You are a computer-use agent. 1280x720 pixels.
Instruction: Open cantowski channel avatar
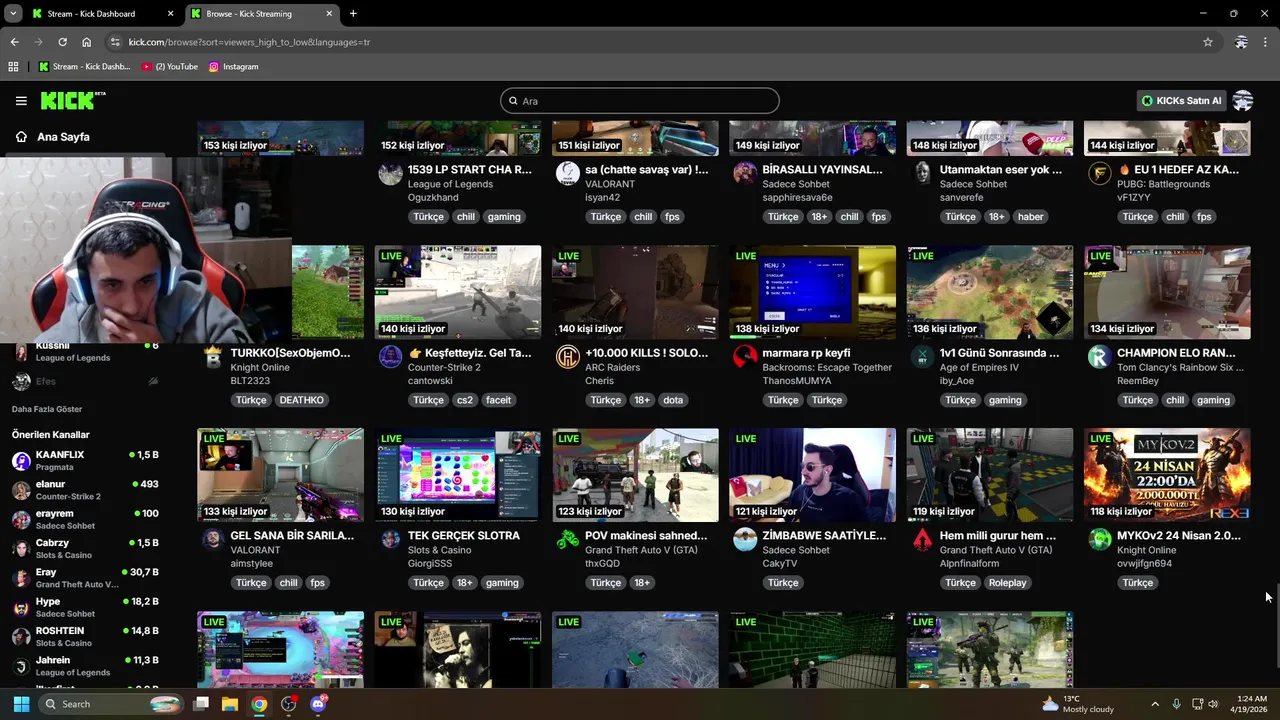(x=390, y=356)
